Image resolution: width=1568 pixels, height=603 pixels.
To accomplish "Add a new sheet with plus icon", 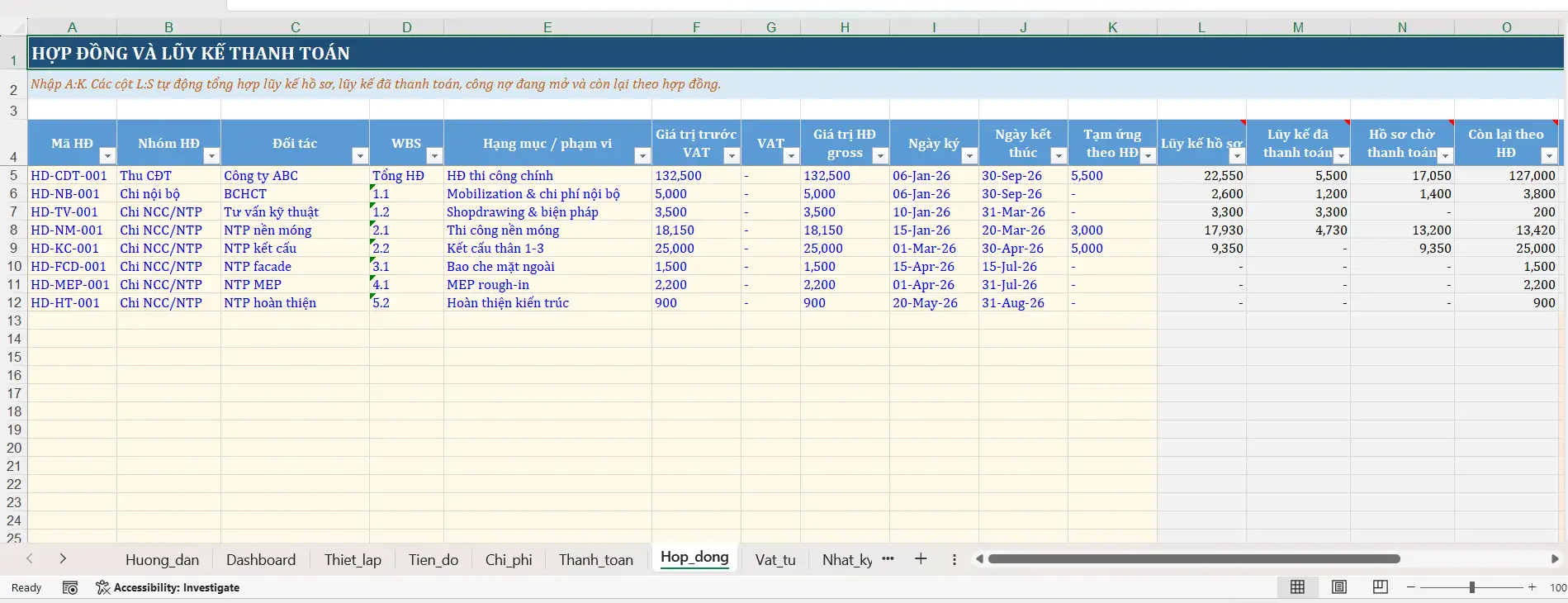I will point(921,559).
